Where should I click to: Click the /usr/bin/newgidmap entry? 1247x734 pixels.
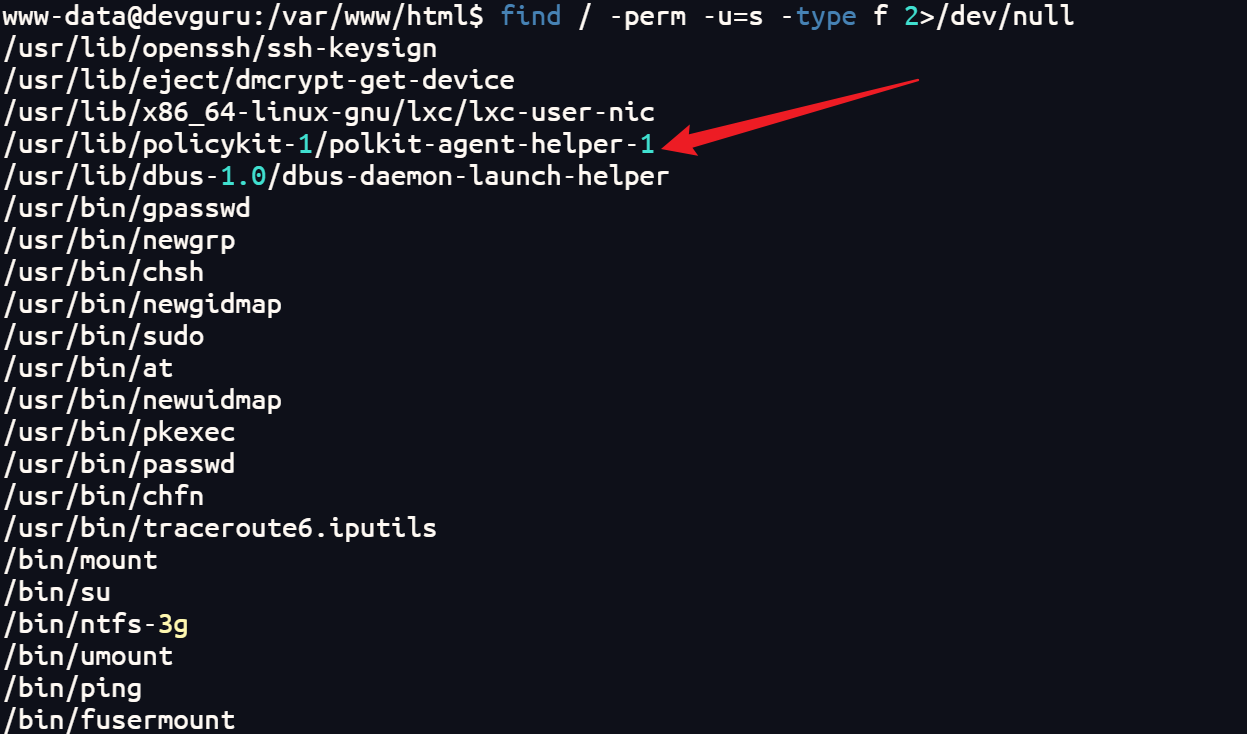coord(143,305)
